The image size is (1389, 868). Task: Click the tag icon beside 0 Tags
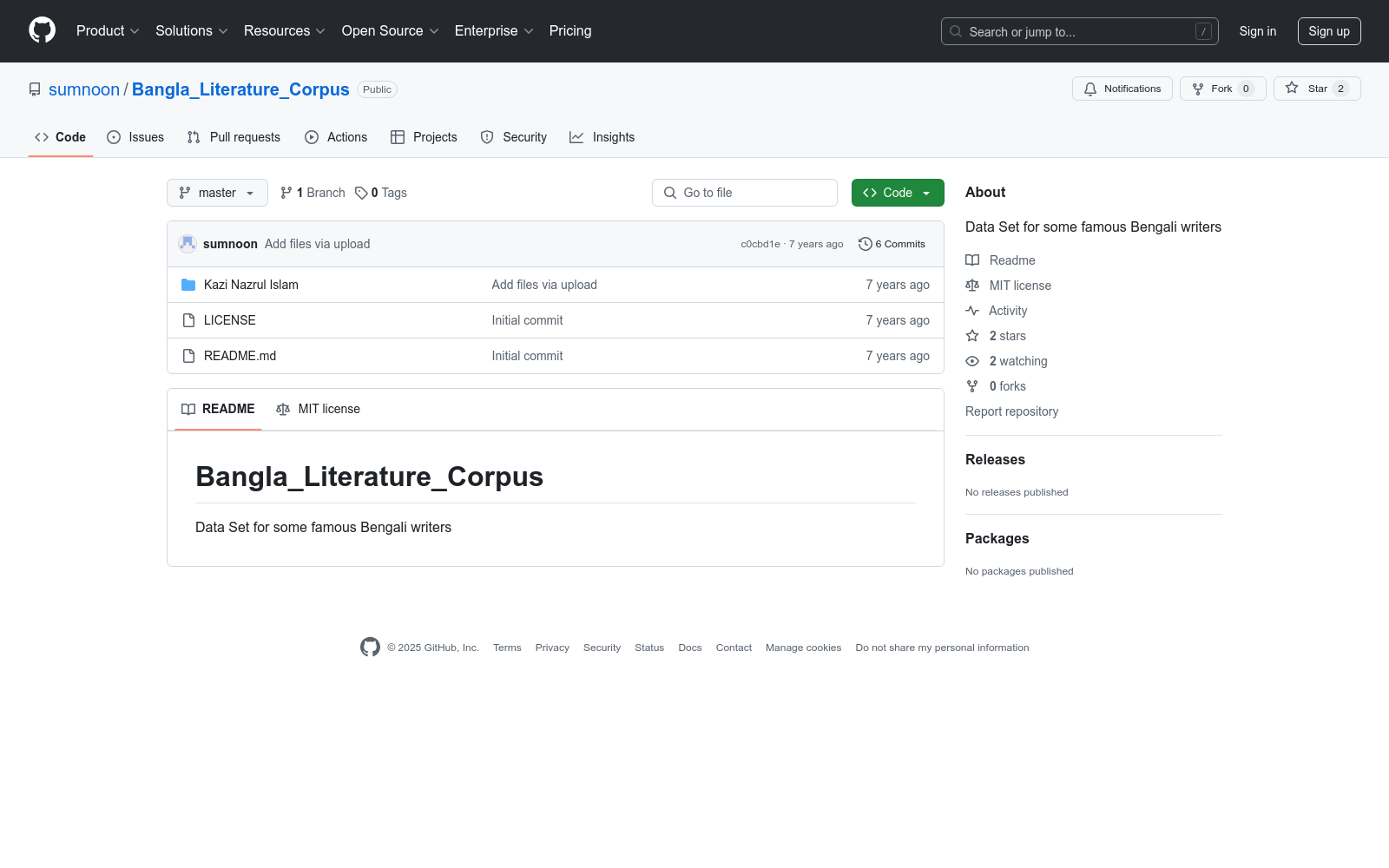pos(361,193)
